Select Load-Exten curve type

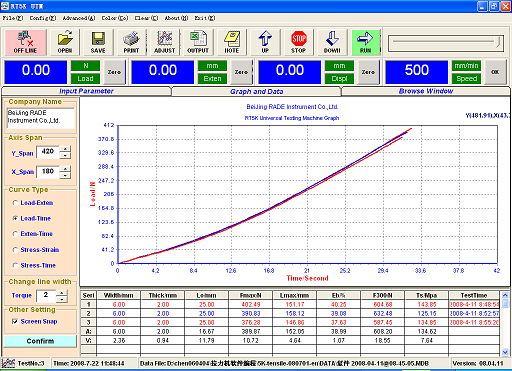tap(33, 203)
